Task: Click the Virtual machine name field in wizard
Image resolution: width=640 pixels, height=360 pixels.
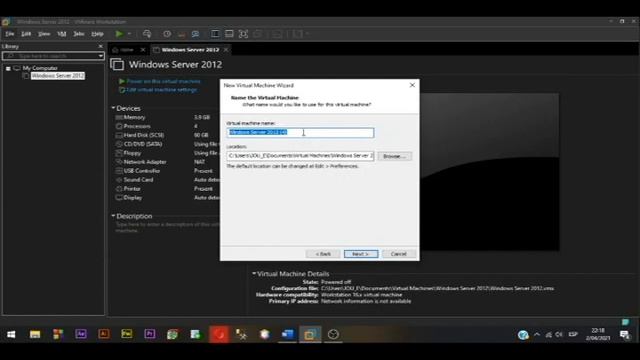Action: [x=300, y=133]
